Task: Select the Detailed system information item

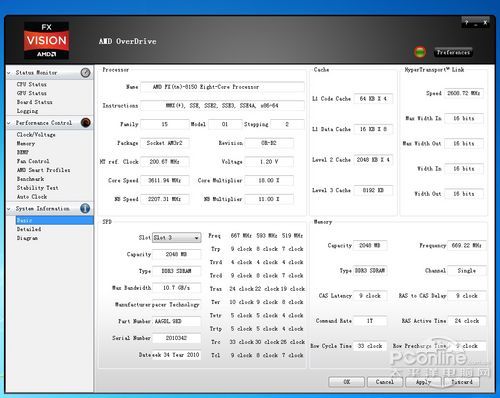Action: click(29, 229)
